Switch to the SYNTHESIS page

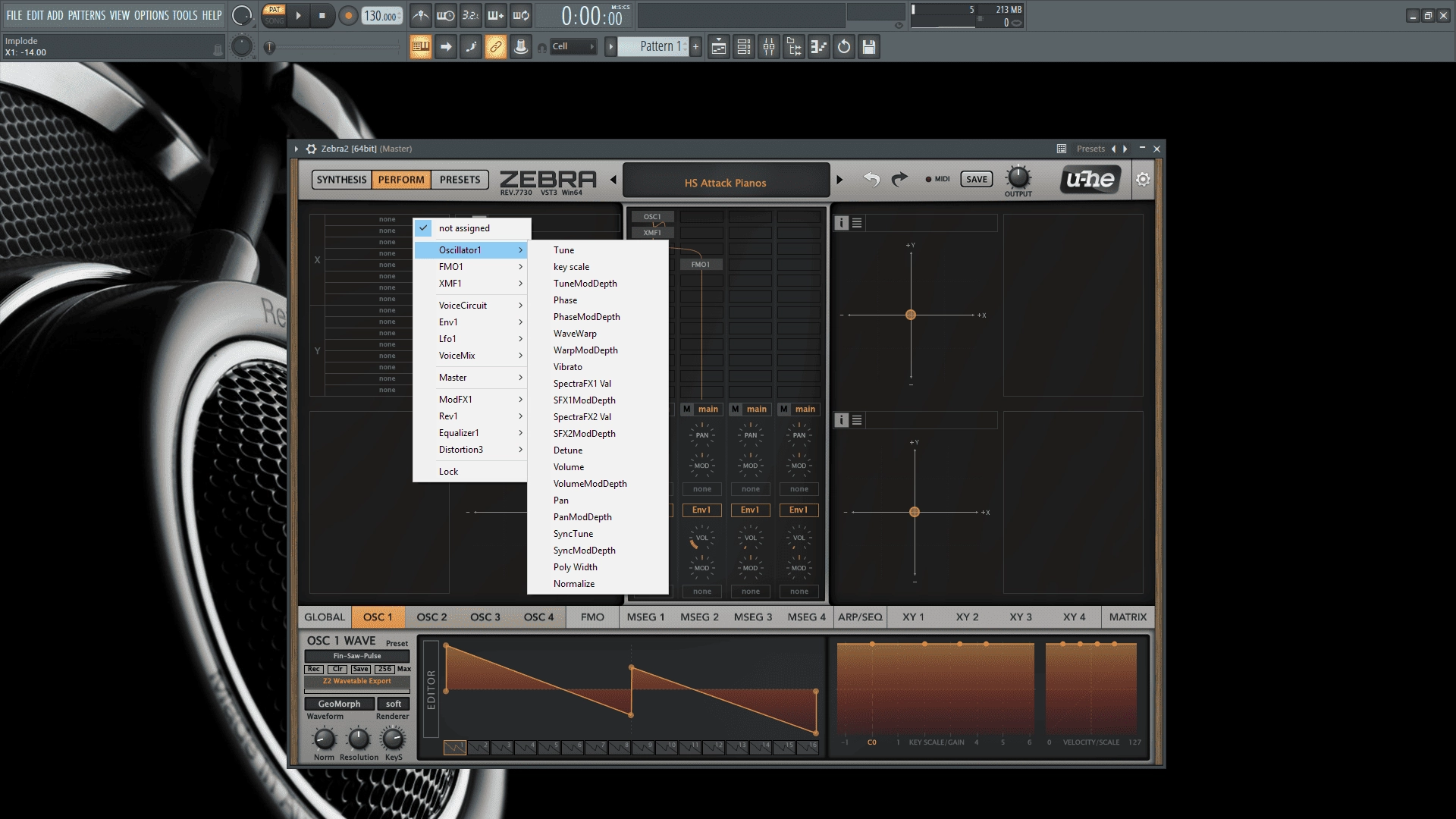tap(341, 180)
